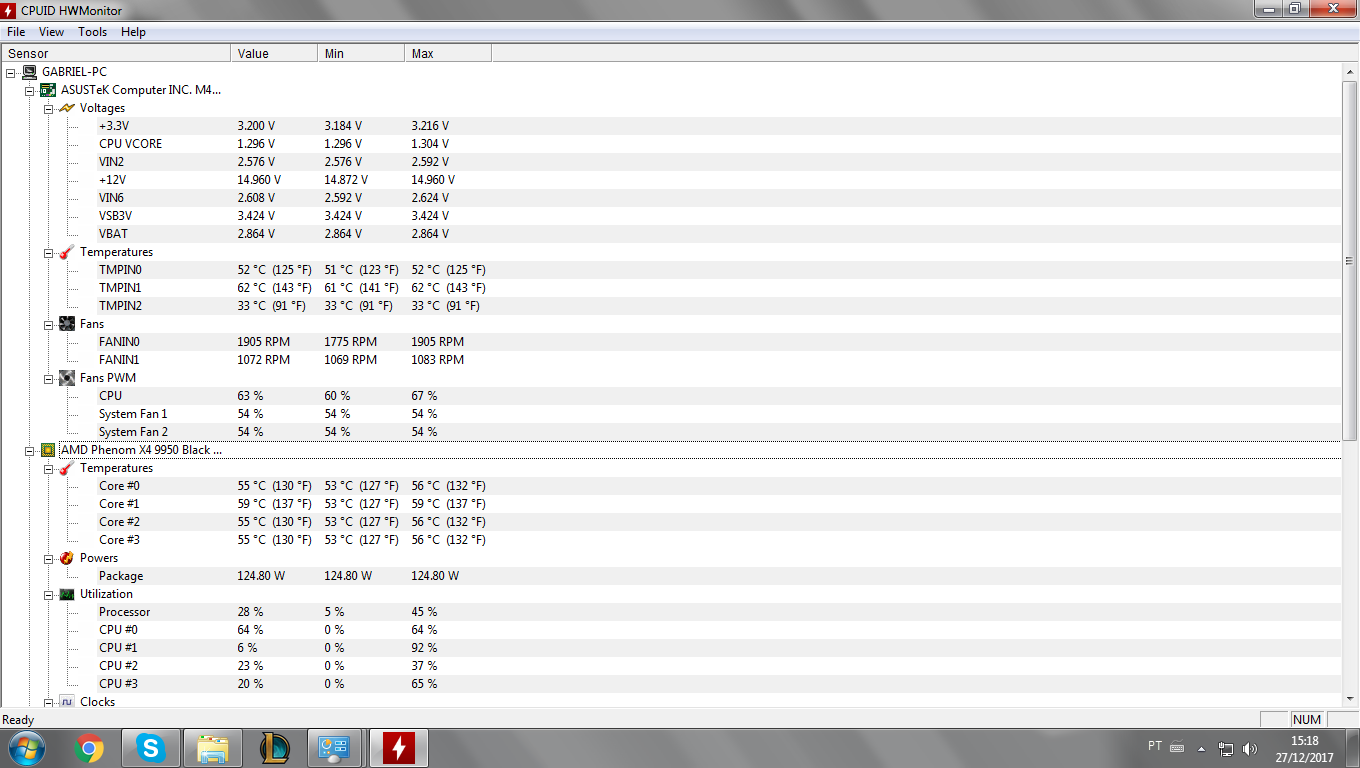The image size is (1360, 768).
Task: Click the tray volume speaker icon
Action: [1250, 748]
